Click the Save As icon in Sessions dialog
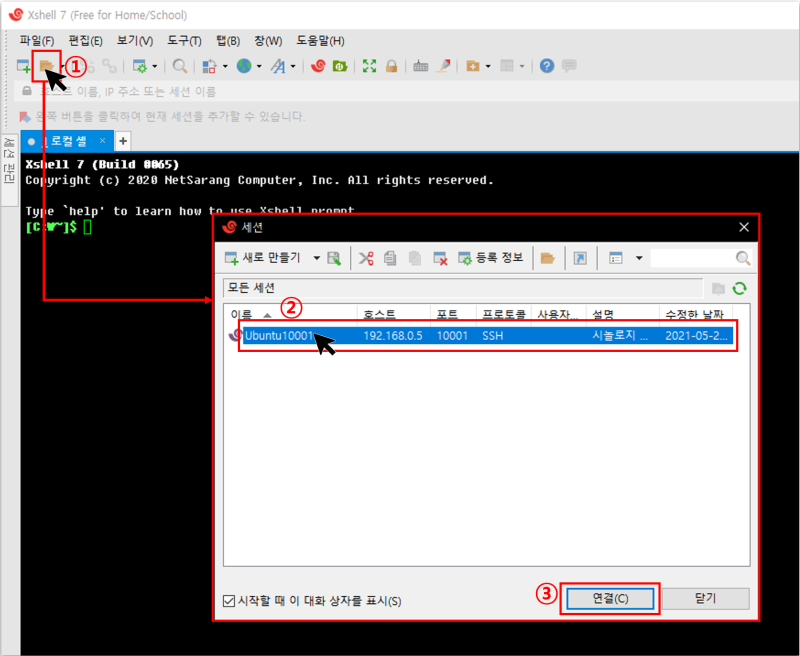The image size is (800, 656). [334, 258]
